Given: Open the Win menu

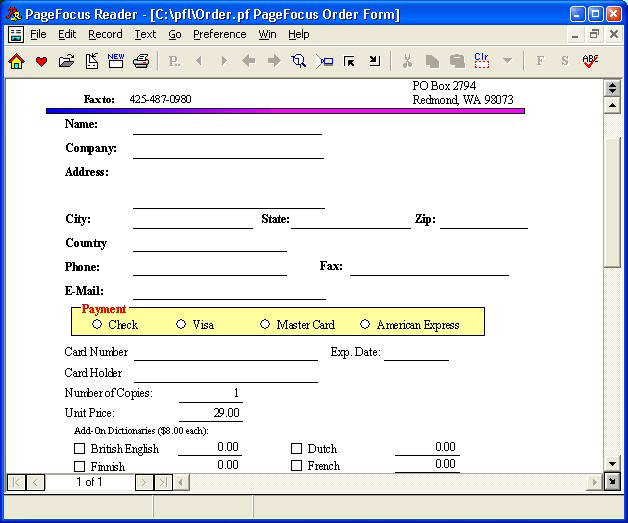Looking at the screenshot, I should coord(267,34).
